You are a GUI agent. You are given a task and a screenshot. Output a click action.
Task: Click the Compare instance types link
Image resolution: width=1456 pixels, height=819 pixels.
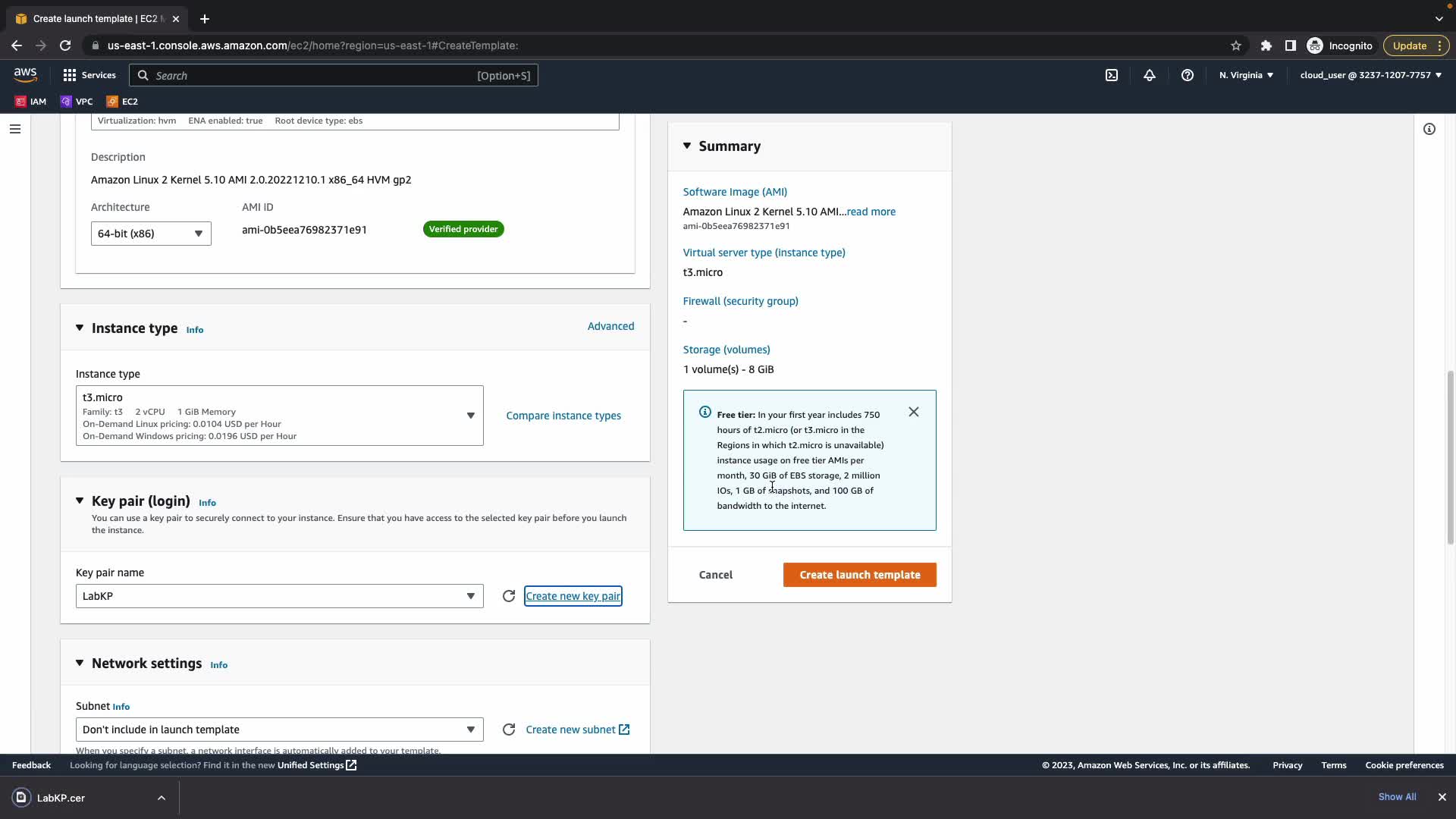pos(563,416)
